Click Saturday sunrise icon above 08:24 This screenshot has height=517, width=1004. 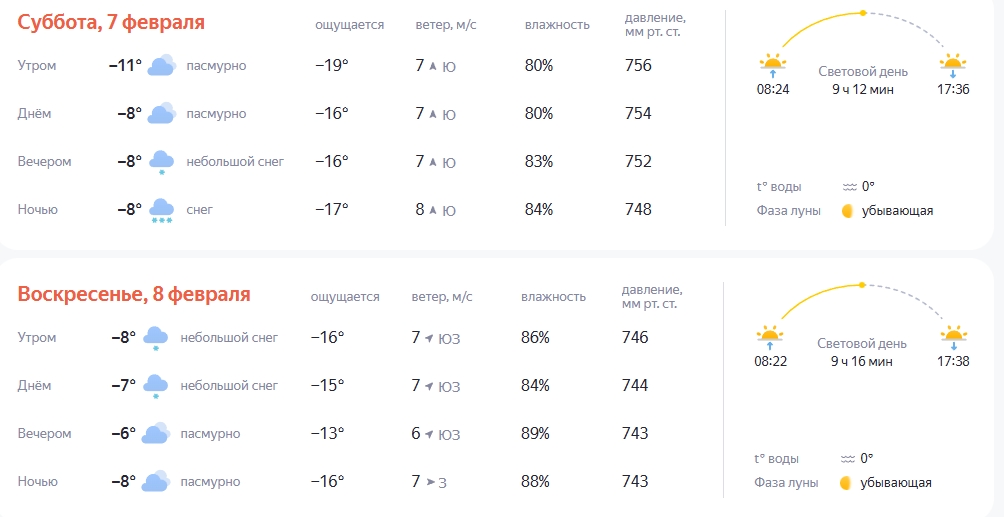tap(773, 66)
